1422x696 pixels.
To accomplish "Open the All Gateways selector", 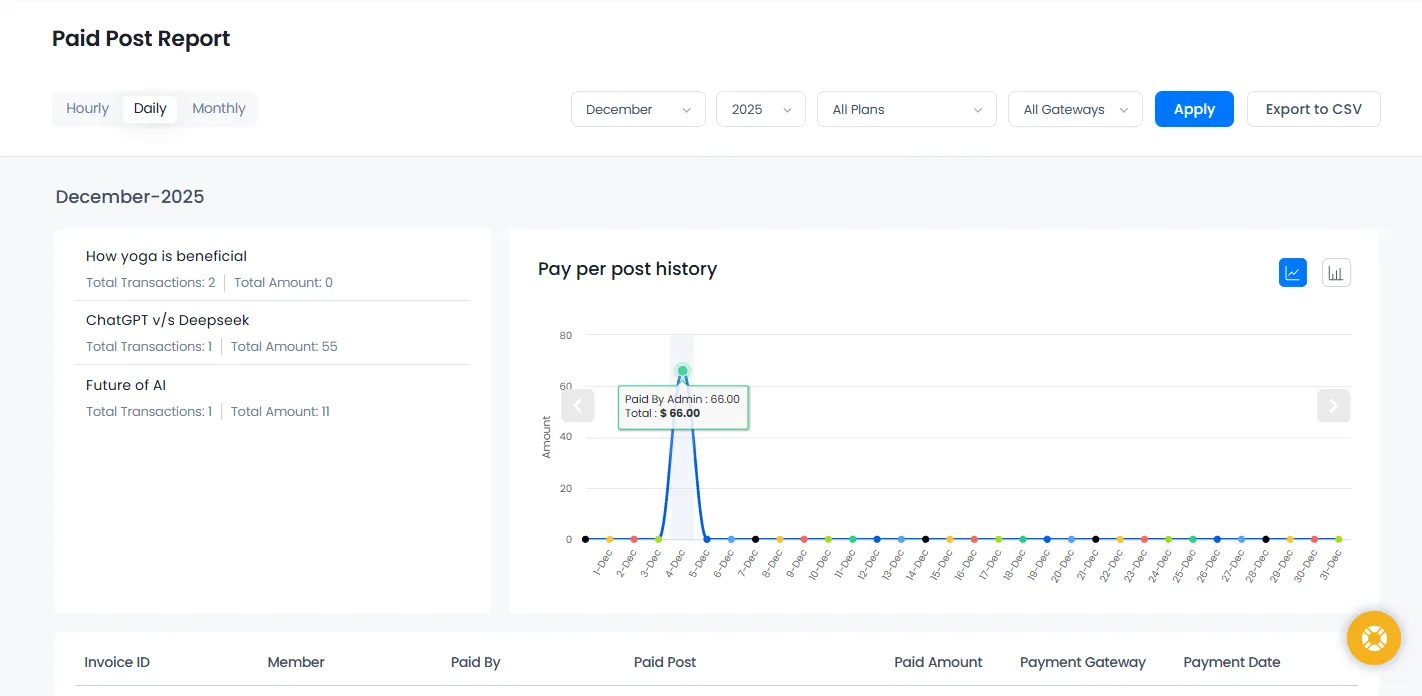I will click(1075, 109).
